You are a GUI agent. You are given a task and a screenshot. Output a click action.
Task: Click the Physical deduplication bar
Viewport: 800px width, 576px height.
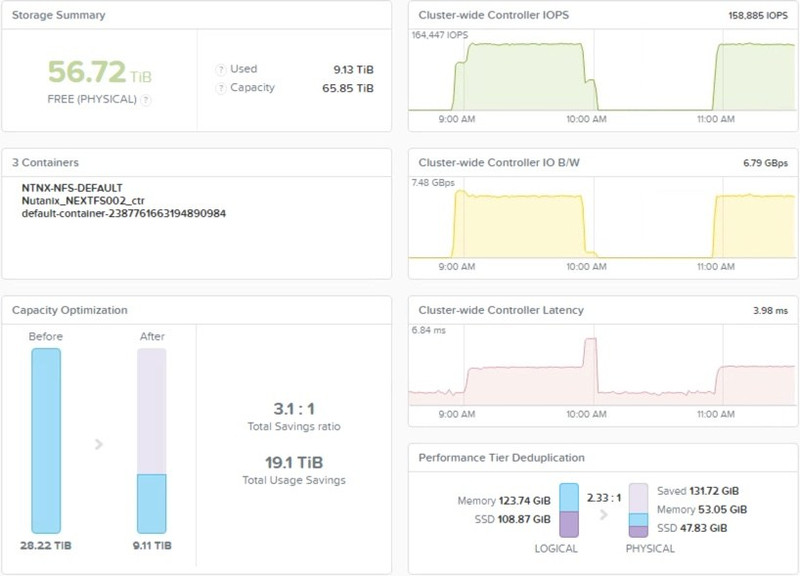pyautogui.click(x=638, y=510)
